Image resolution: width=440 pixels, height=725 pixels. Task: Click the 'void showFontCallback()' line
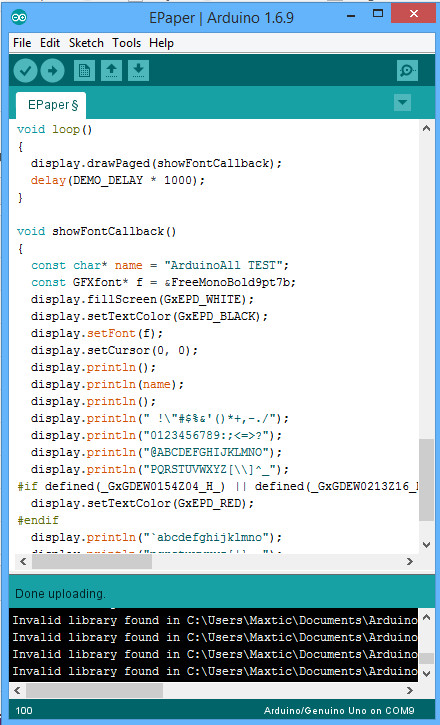97,231
